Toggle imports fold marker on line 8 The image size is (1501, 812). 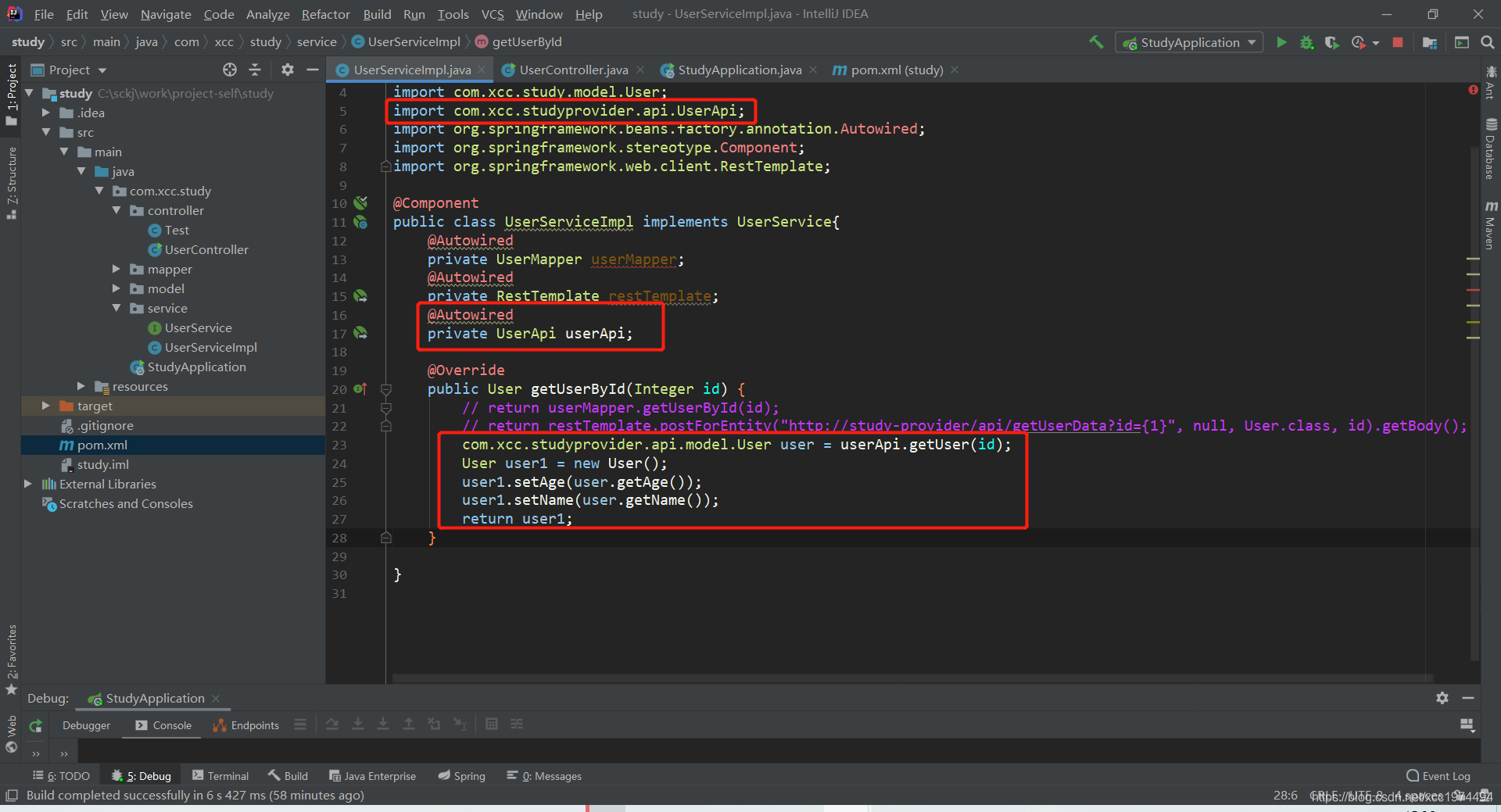[x=385, y=166]
